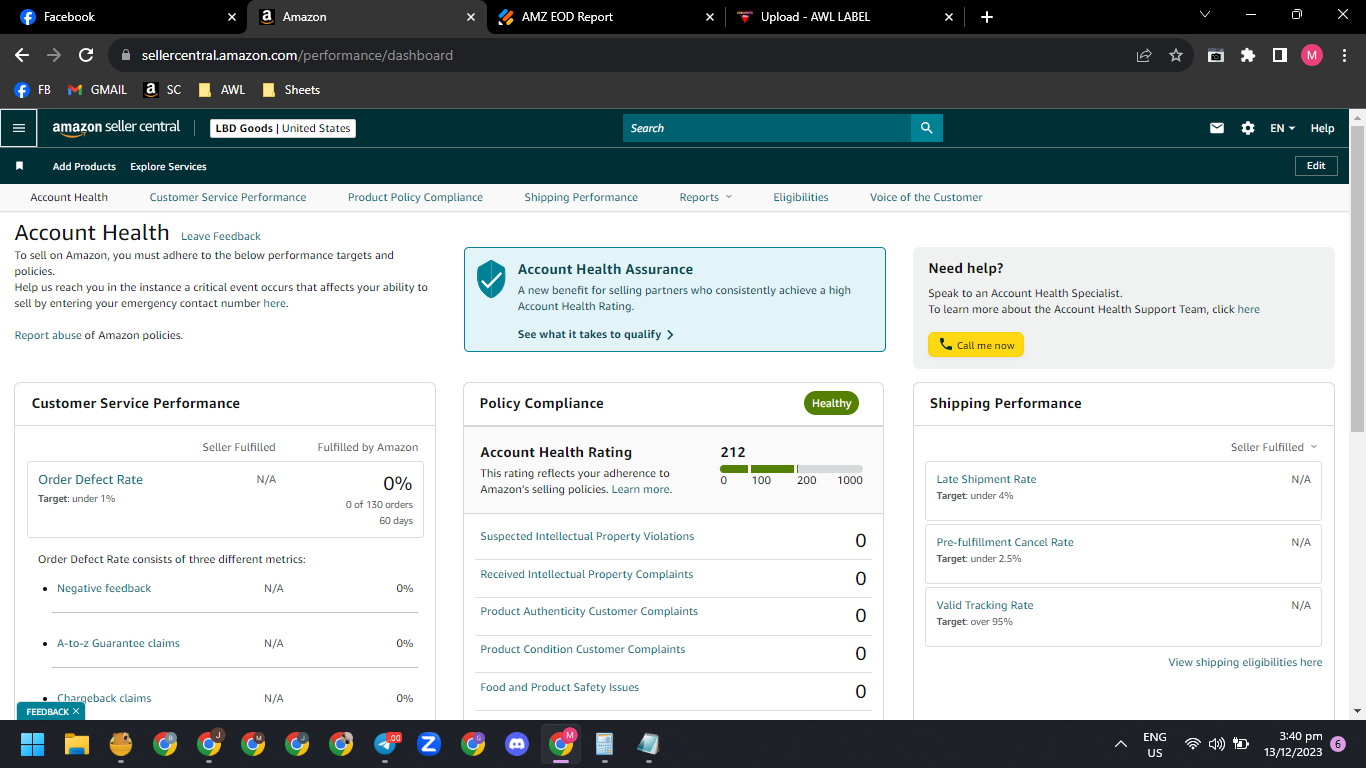Open a new browser tab
Screen dimensions: 1366x768
987,17
